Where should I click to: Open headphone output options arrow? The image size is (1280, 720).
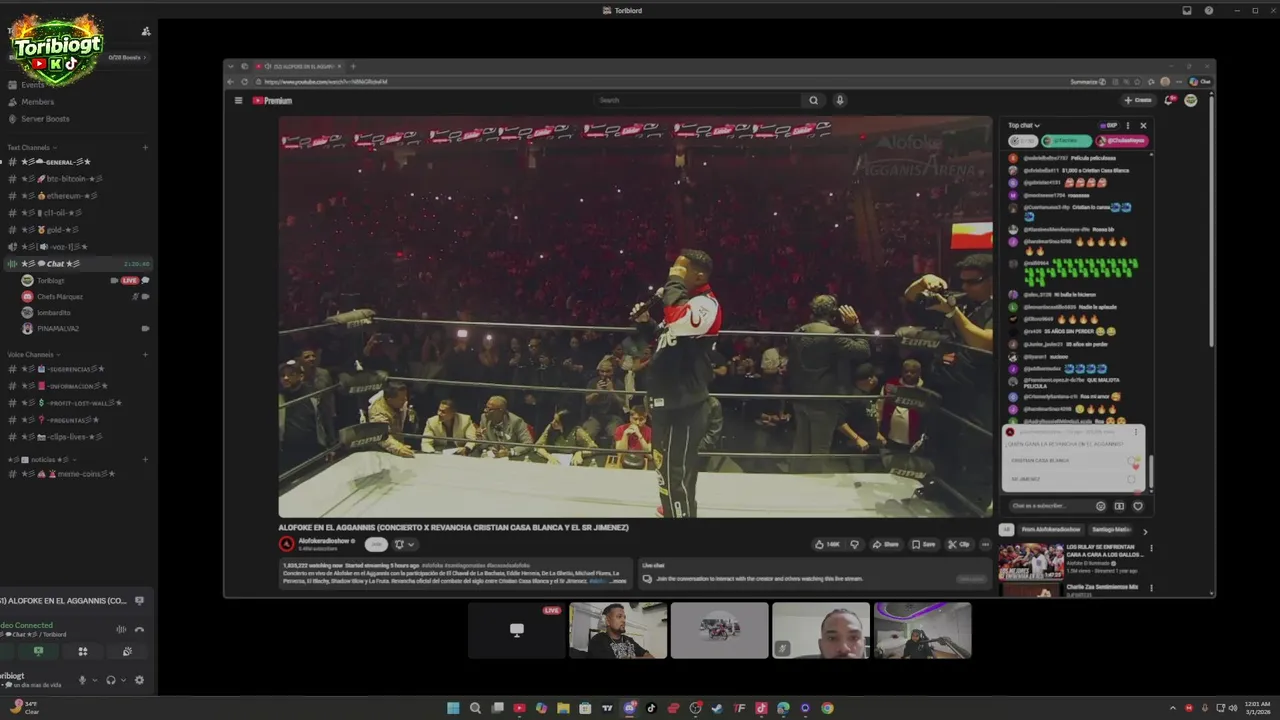(123, 680)
